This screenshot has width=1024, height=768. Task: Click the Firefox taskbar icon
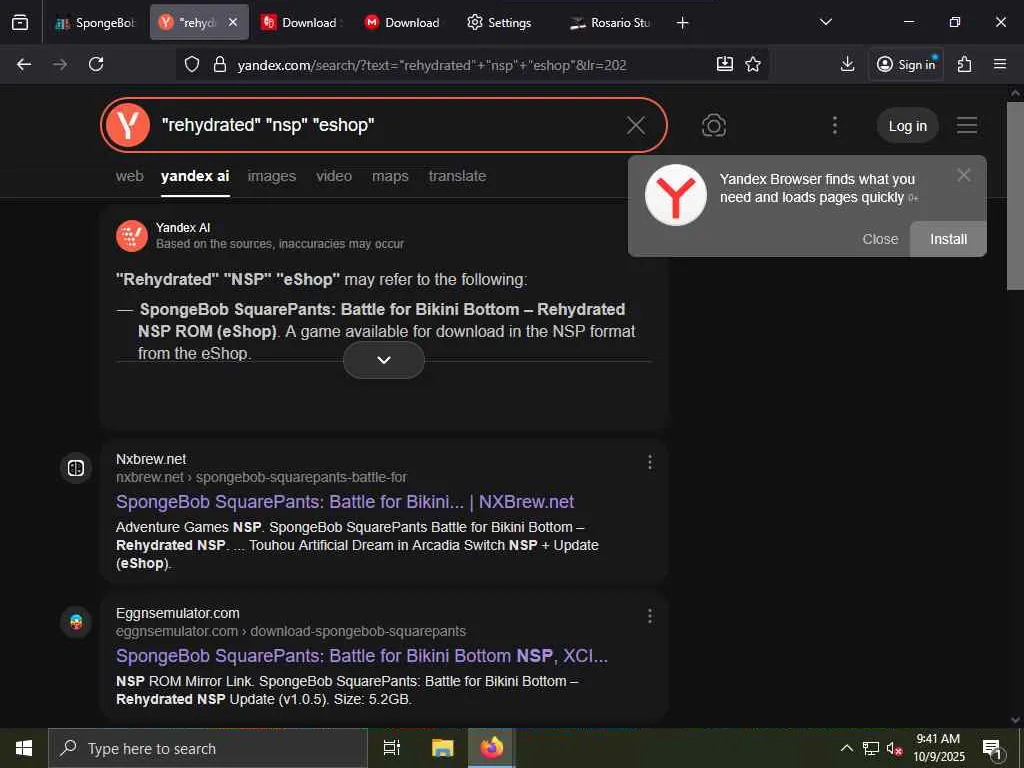(492, 748)
